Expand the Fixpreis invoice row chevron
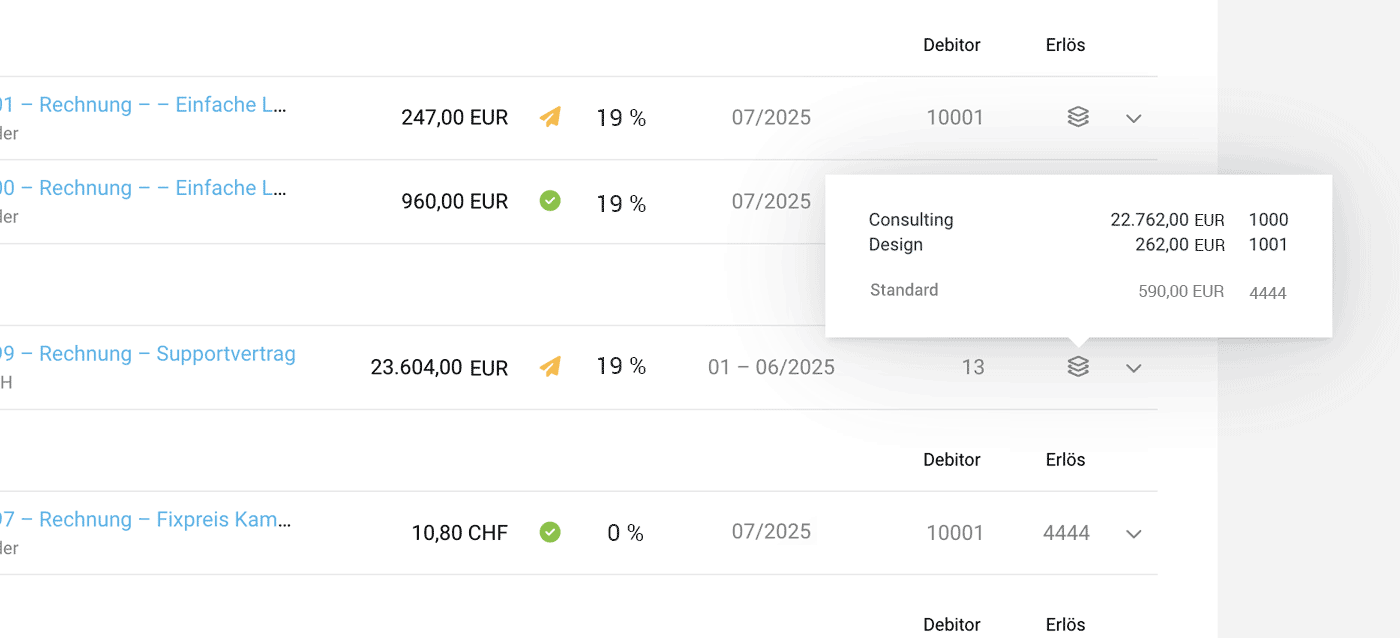The height and width of the screenshot is (638, 1400). [1133, 534]
